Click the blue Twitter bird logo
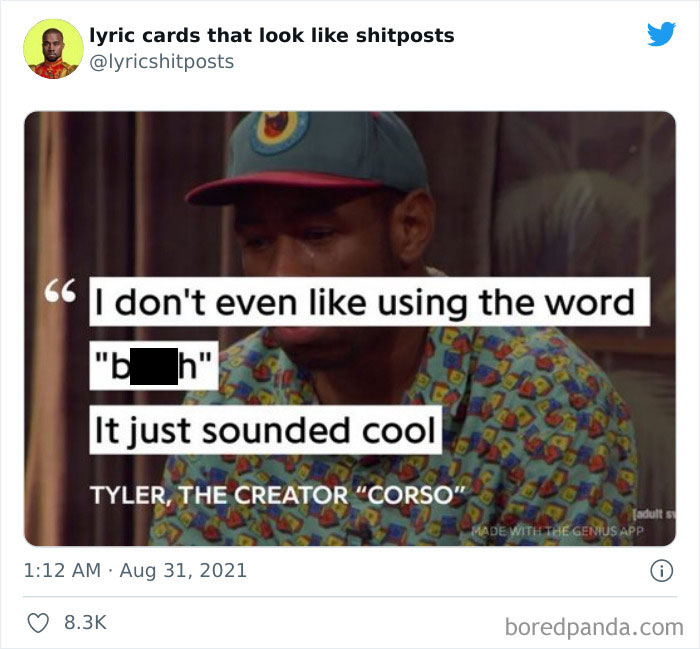The image size is (700, 649). click(x=661, y=33)
